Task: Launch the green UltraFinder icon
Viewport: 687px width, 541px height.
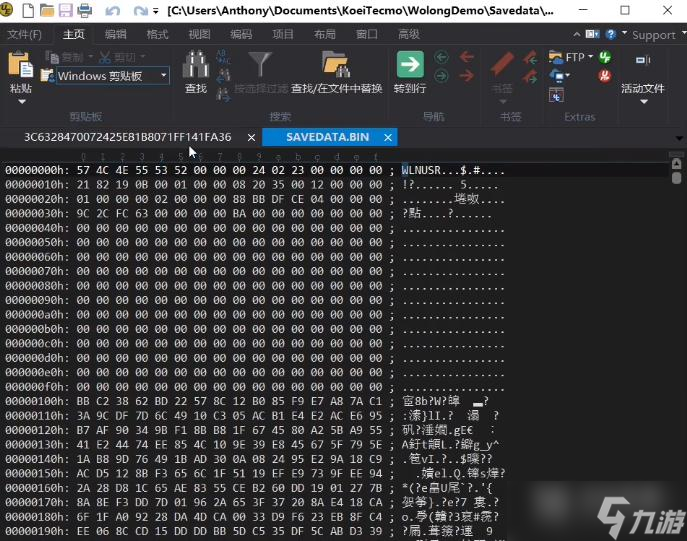Action: (x=605, y=57)
